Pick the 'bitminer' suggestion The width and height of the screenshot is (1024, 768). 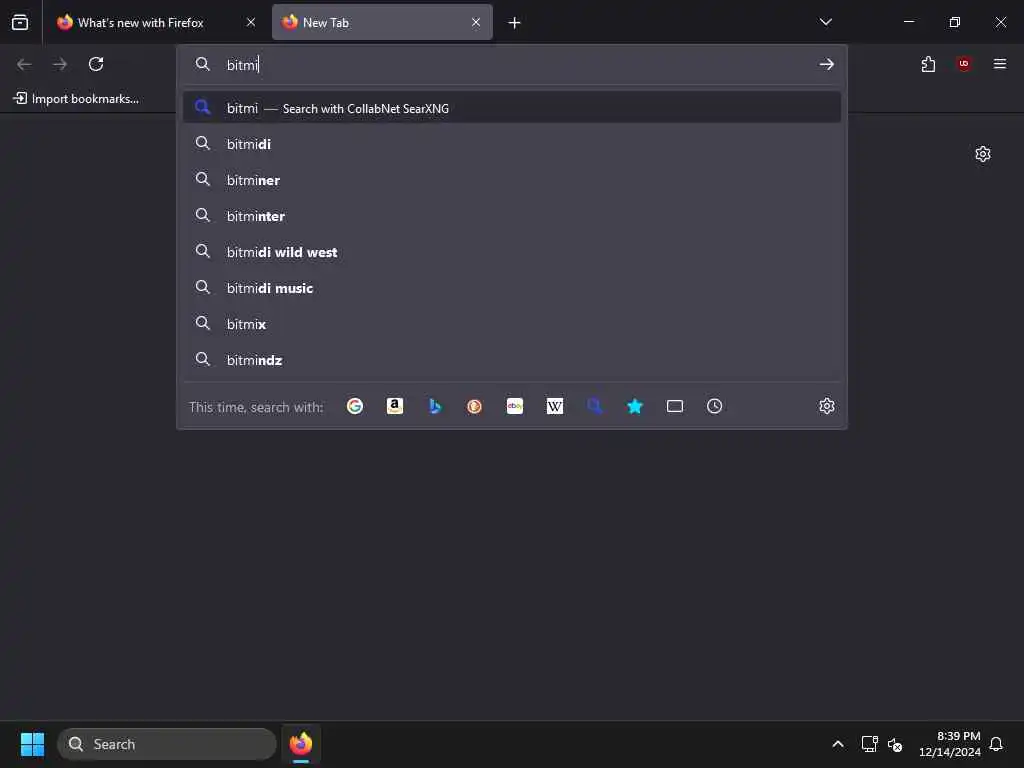[512, 180]
